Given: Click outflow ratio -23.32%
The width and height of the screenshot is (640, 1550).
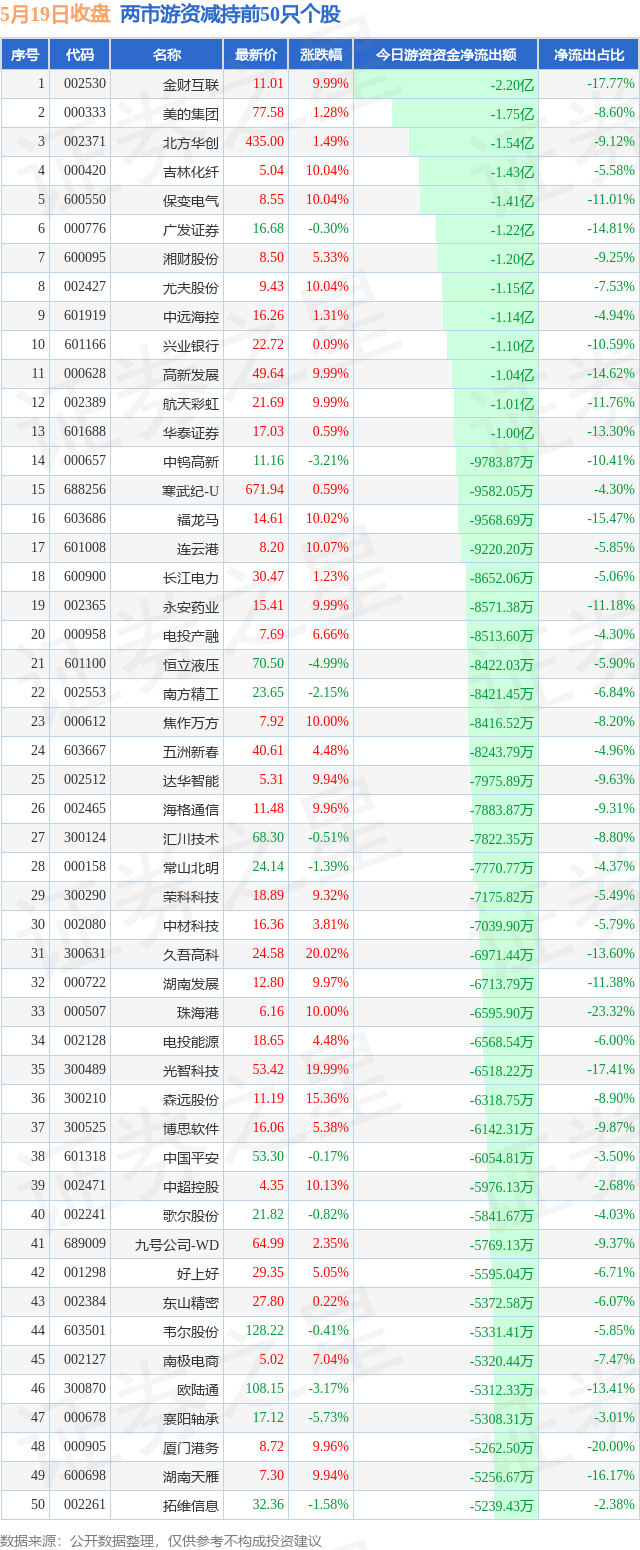Looking at the screenshot, I should tap(610, 1012).
